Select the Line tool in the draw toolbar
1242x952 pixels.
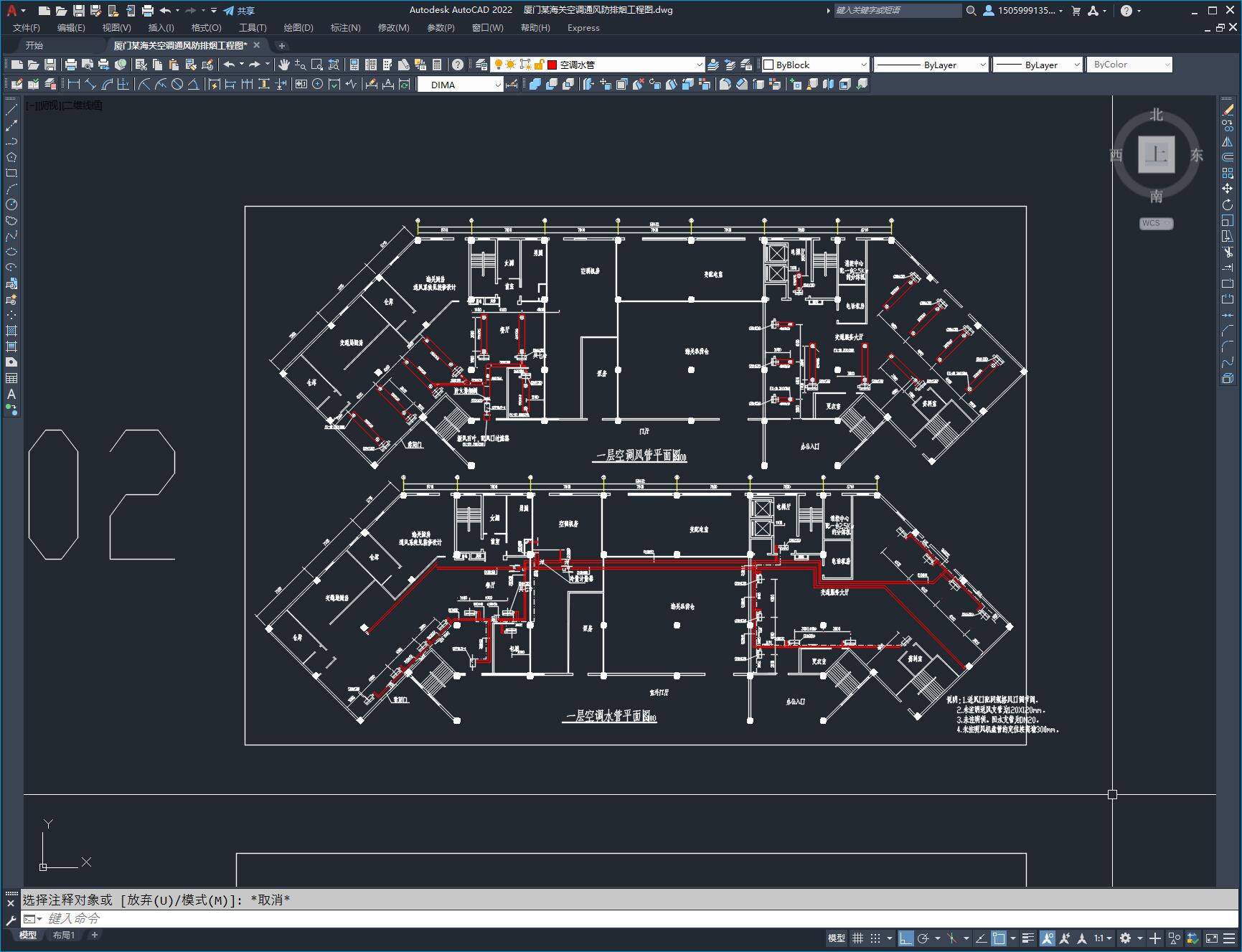11,110
